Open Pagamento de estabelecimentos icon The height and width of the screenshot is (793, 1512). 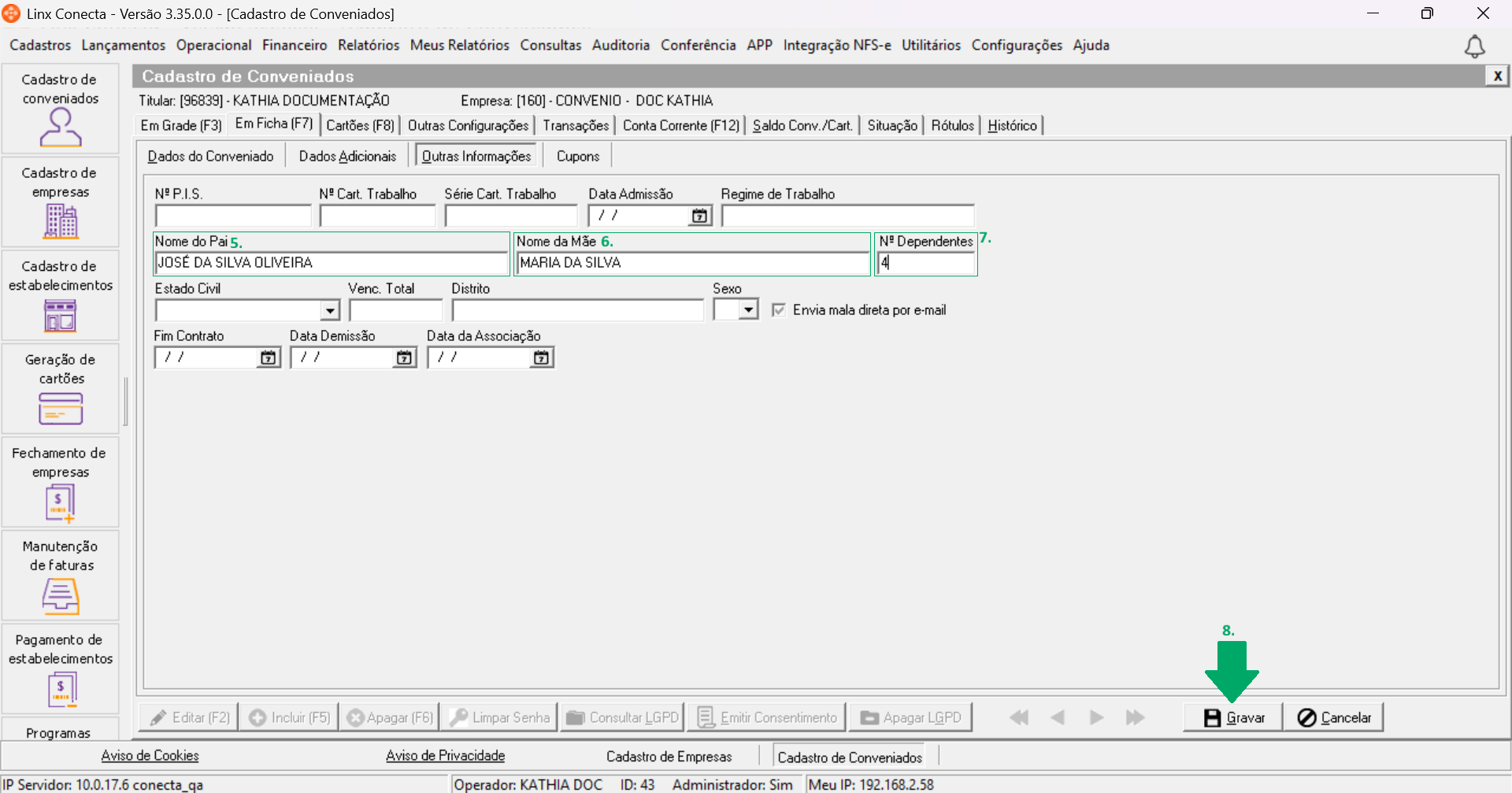(x=61, y=690)
